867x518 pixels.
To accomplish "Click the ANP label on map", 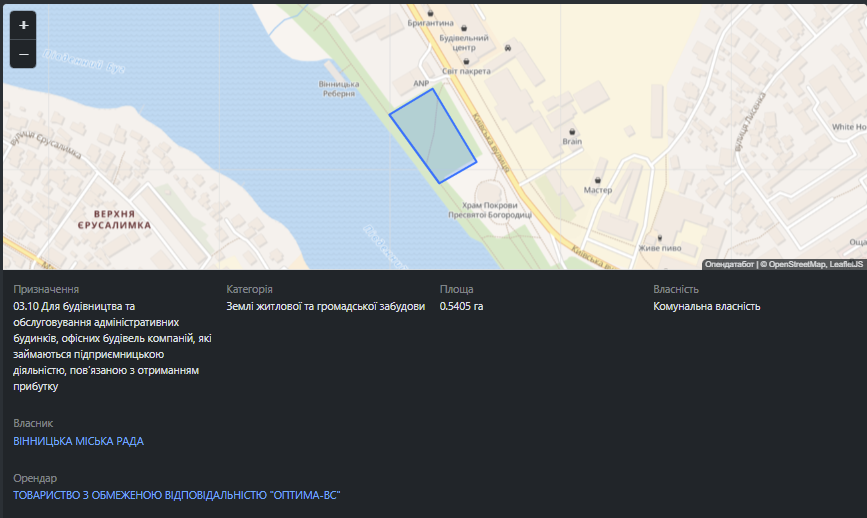I will (421, 83).
